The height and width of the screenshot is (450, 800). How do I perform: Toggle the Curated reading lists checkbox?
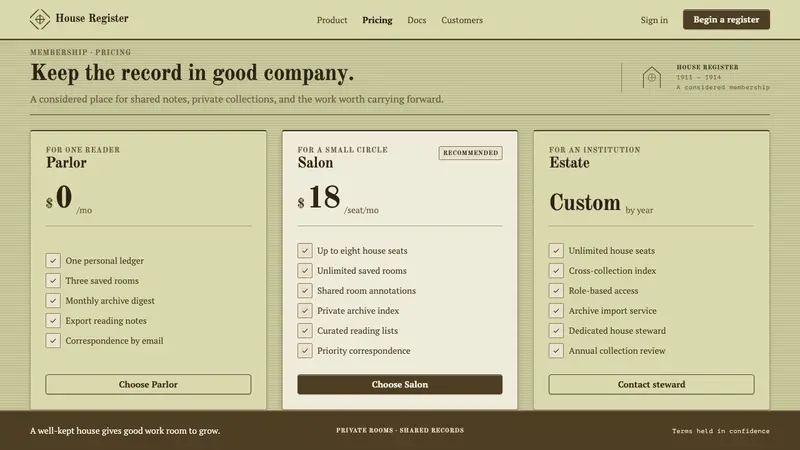pos(305,331)
